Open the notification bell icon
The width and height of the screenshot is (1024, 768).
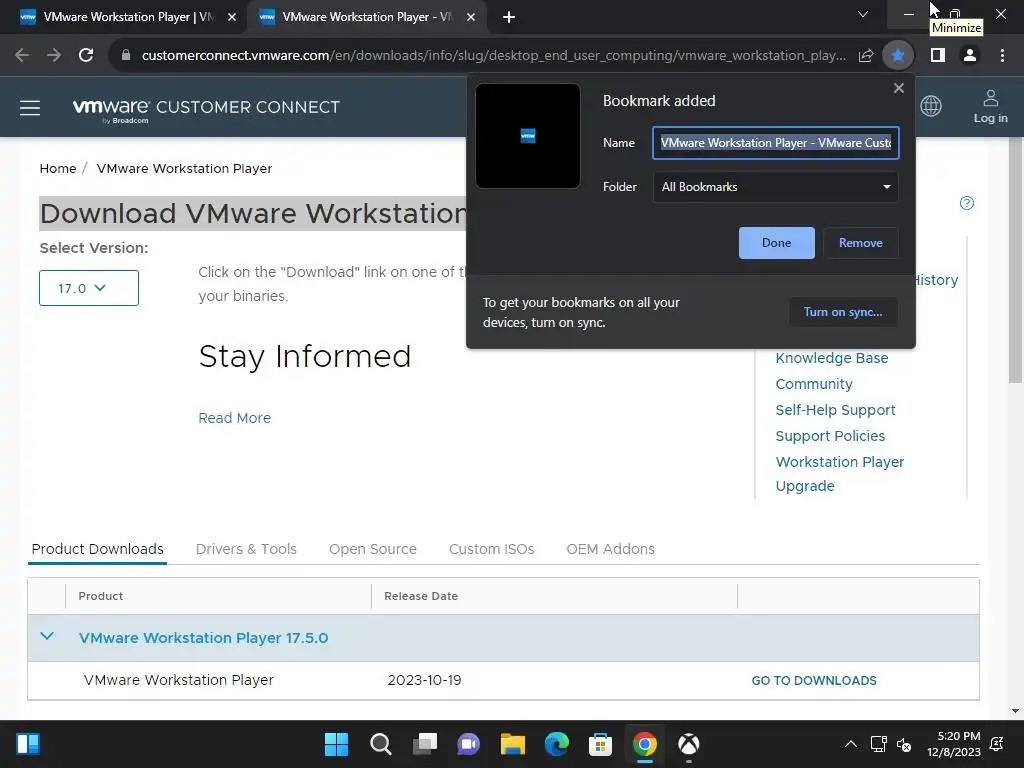(x=997, y=744)
